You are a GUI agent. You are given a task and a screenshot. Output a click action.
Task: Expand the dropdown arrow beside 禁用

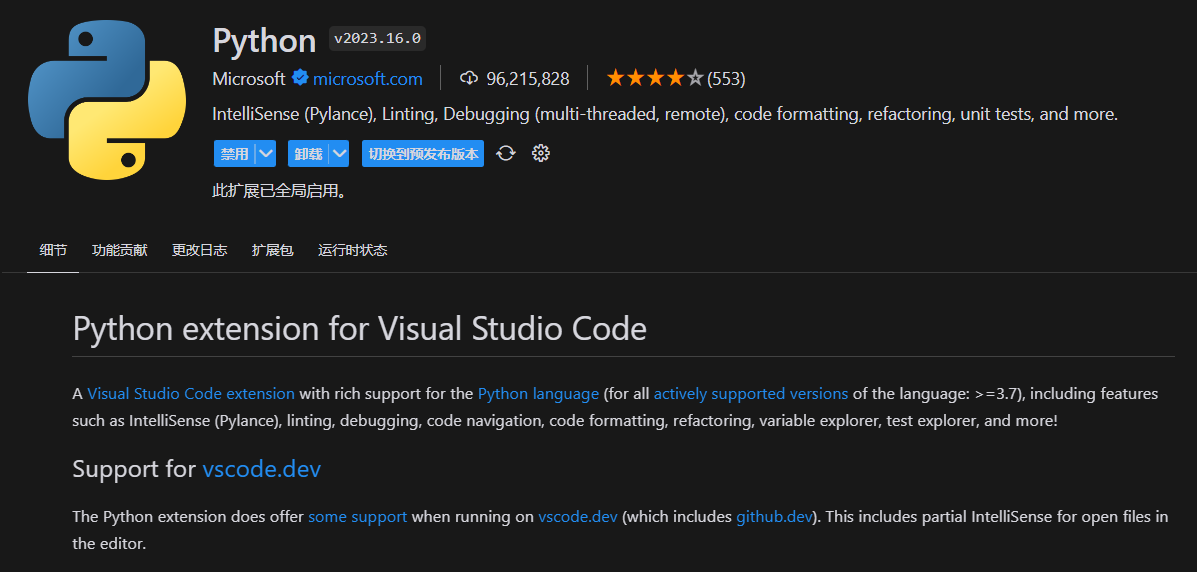point(266,154)
